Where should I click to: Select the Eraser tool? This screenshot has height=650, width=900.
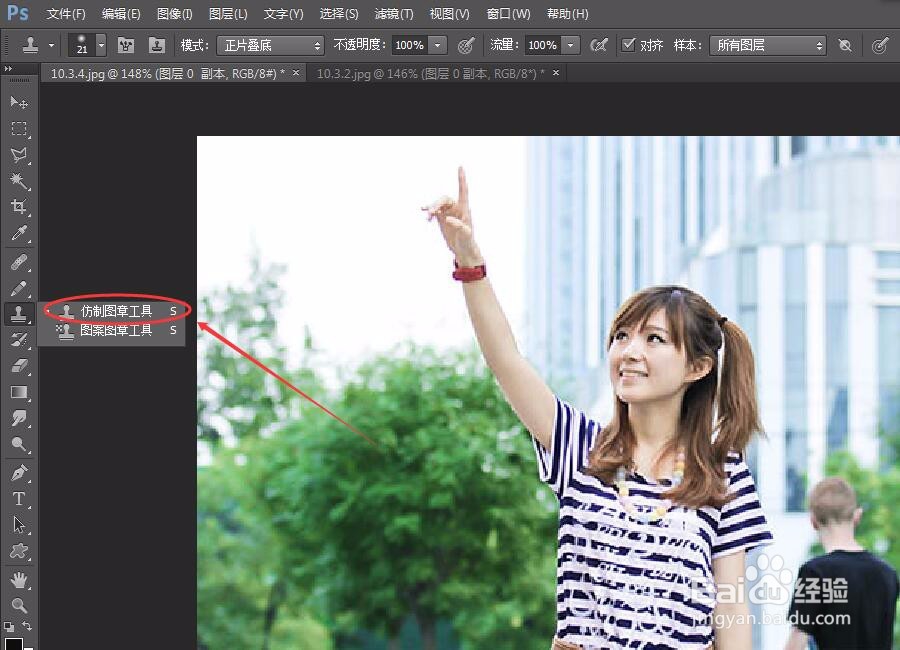point(18,366)
